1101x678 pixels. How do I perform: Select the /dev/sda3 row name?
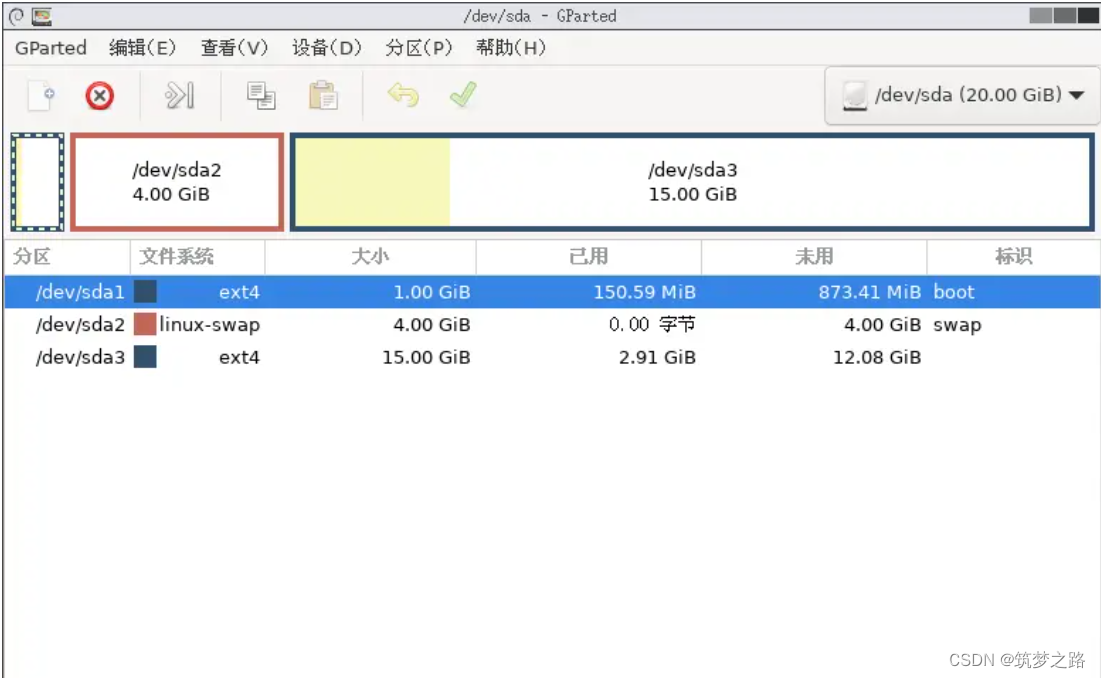80,357
